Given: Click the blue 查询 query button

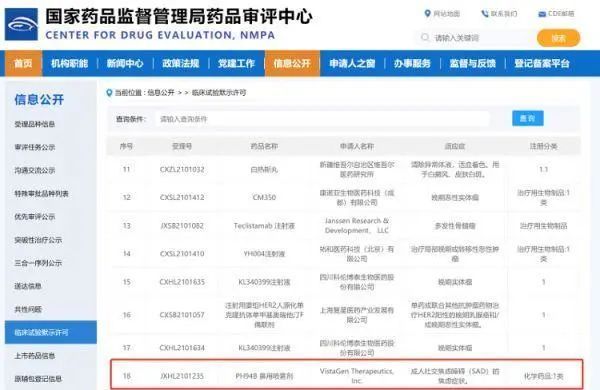Looking at the screenshot, I should point(528,118).
